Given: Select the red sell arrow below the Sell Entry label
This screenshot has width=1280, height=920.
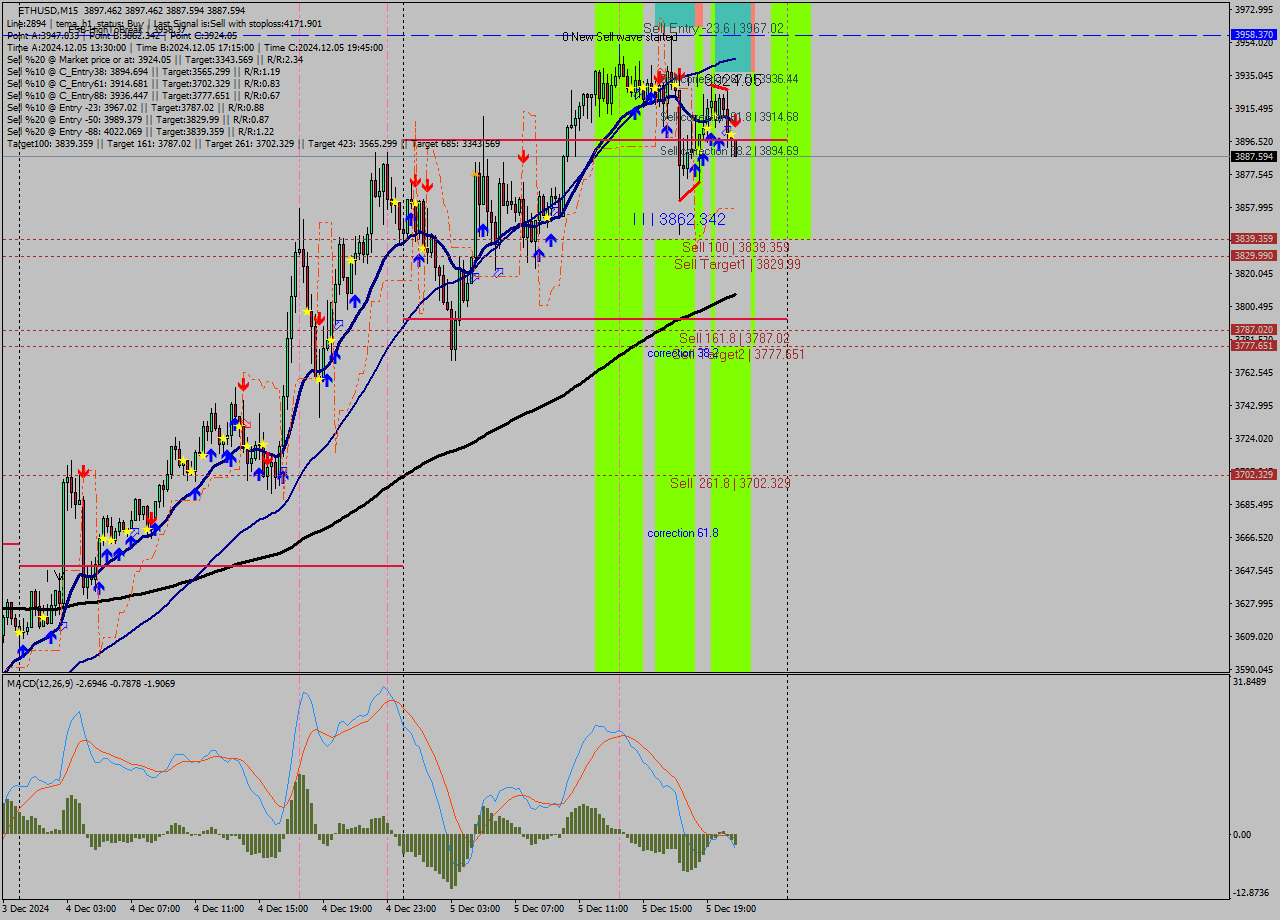Looking at the screenshot, I should tap(659, 79).
